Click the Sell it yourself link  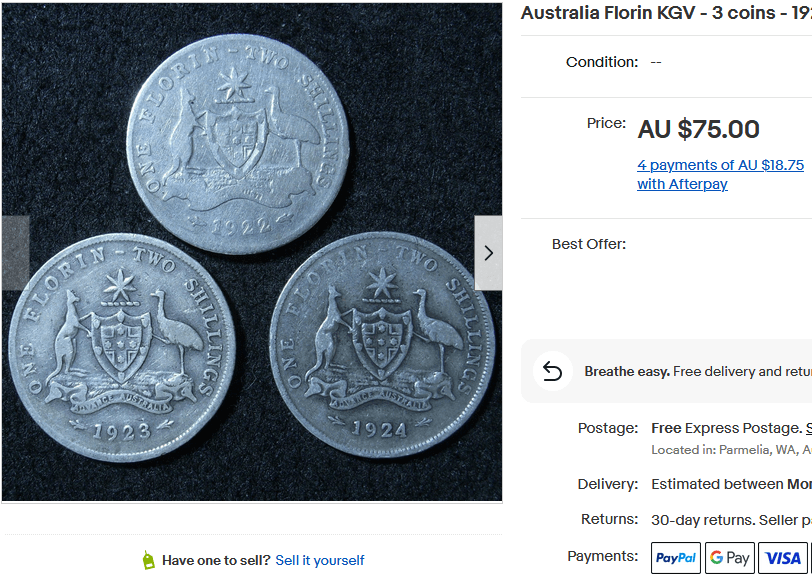pyautogui.click(x=320, y=560)
